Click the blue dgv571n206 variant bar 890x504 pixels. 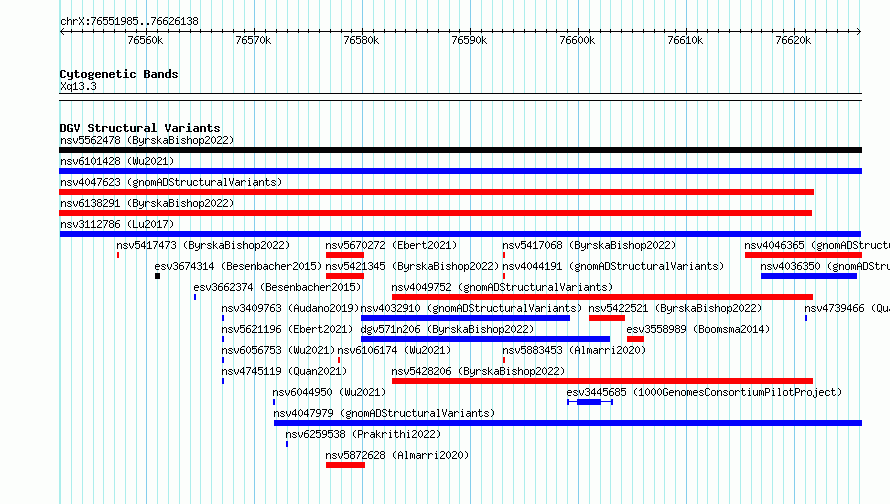[x=485, y=339]
